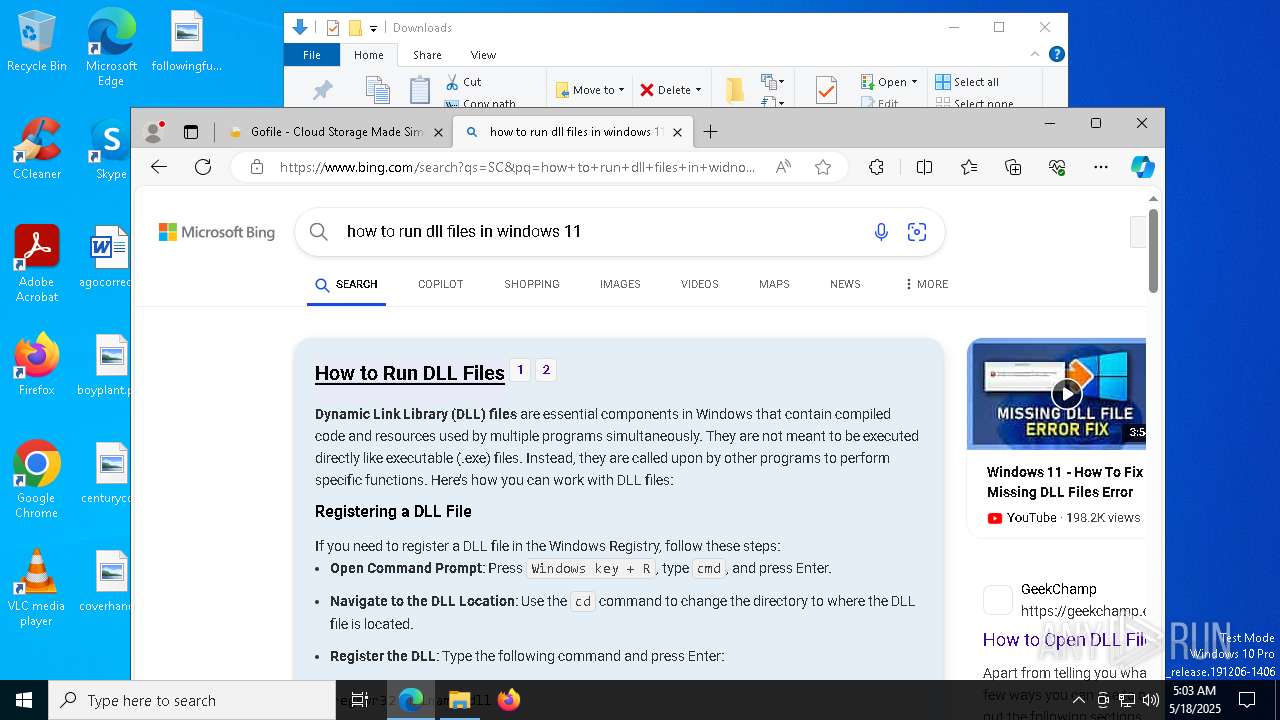Click citation reference 2
Screen dimensions: 1280x720
(x=546, y=370)
